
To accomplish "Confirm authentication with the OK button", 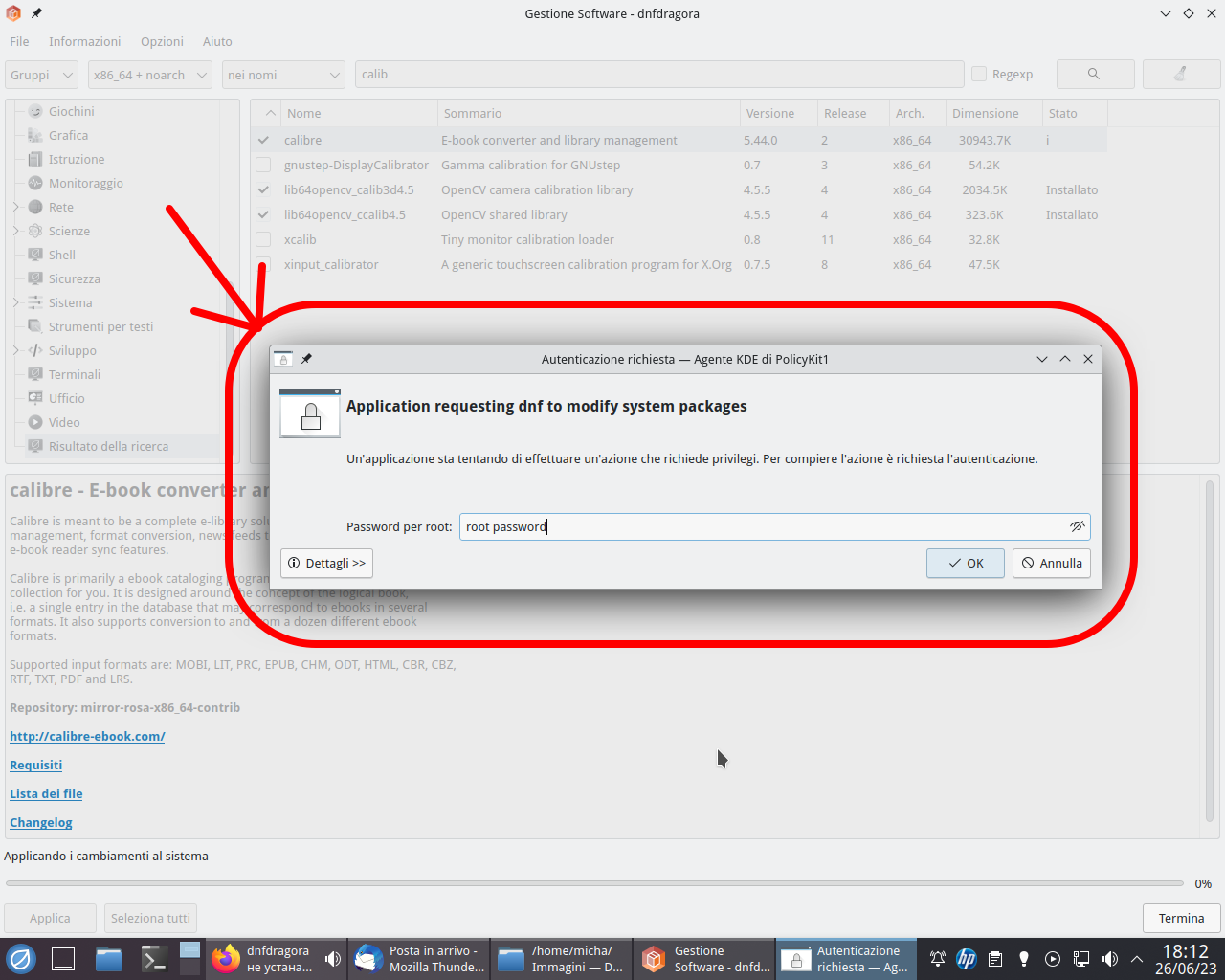I will tap(966, 563).
